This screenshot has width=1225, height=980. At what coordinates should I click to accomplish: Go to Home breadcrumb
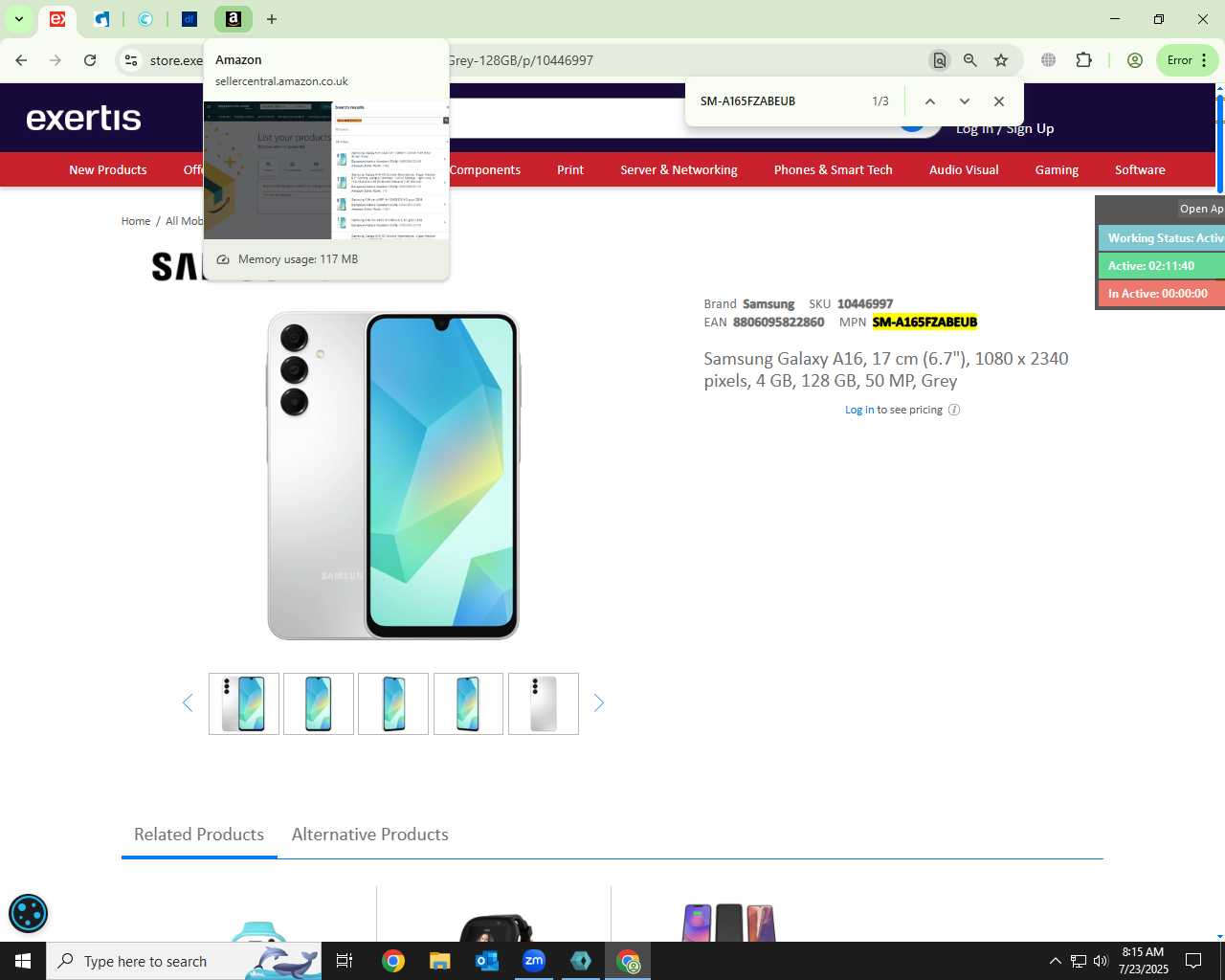click(x=136, y=221)
